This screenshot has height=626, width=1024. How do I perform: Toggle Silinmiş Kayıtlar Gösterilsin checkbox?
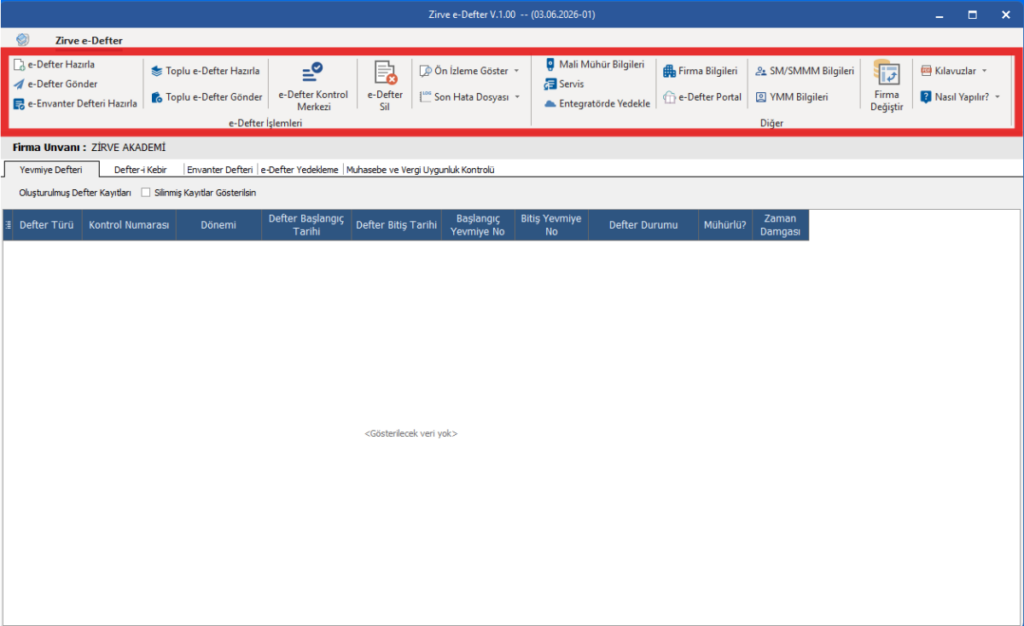(146, 193)
